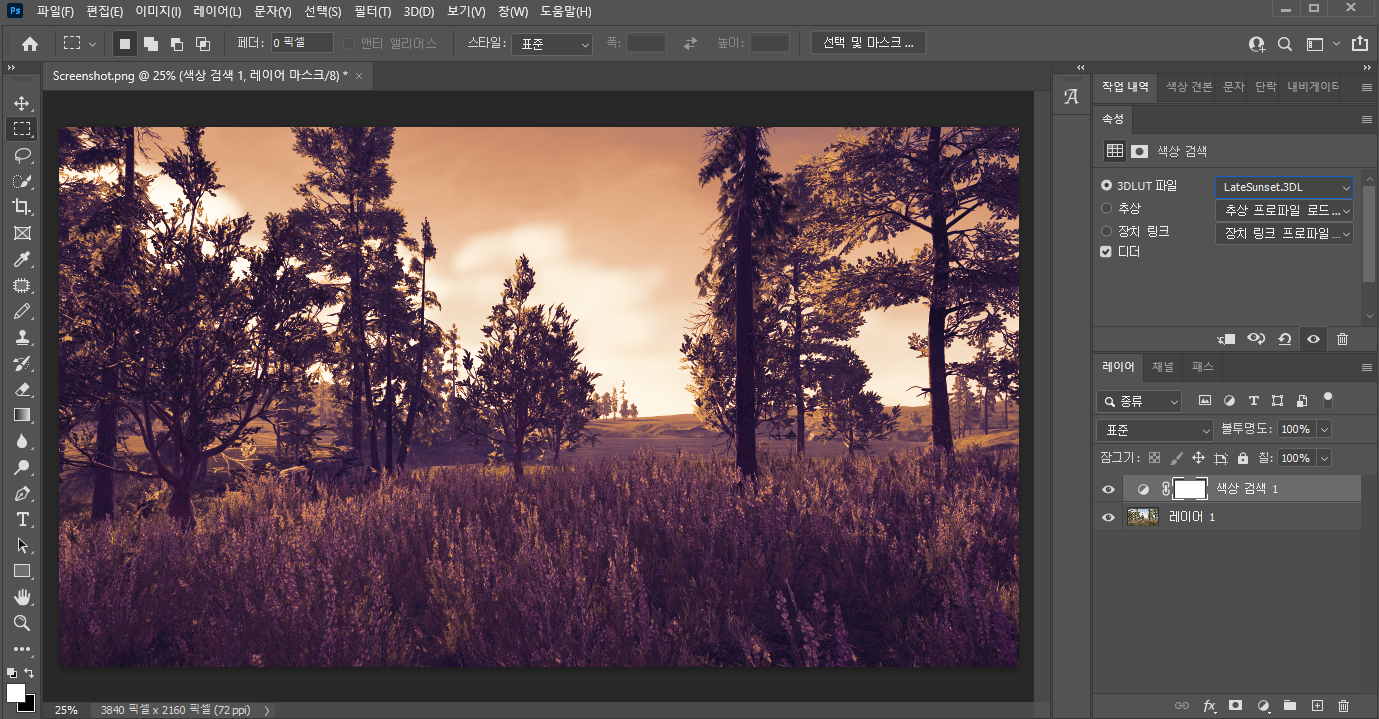Open the 추상 프로파일 로드 dropdown
Viewport: 1379px width, 719px height.
[x=1284, y=210]
